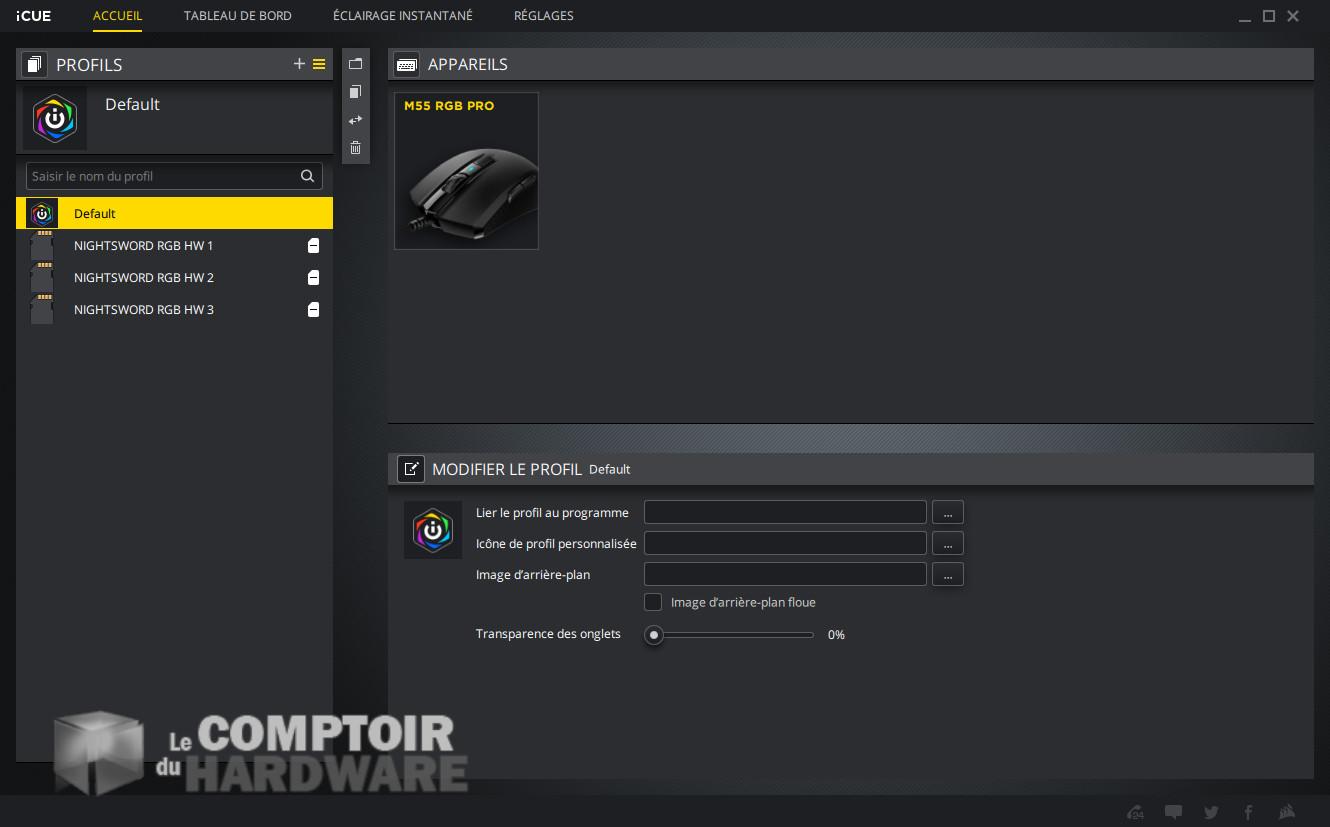
Task: Click the Facebook icon in the footer
Action: click(x=1248, y=812)
